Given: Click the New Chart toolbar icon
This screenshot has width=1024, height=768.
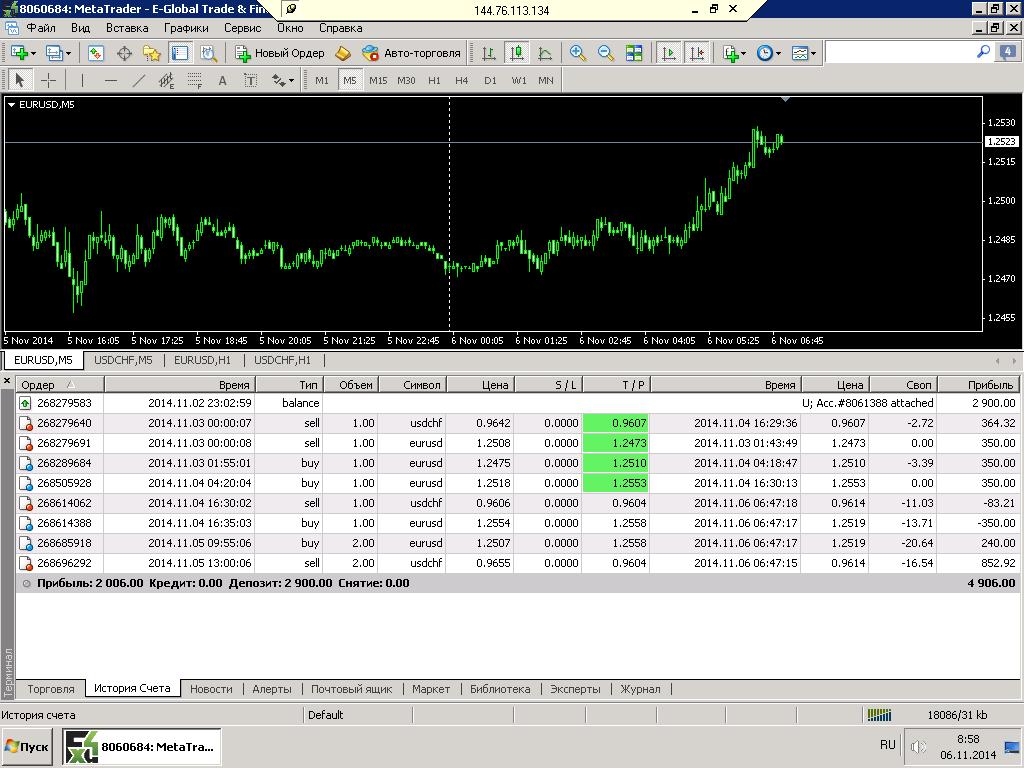Looking at the screenshot, I should (x=19, y=53).
